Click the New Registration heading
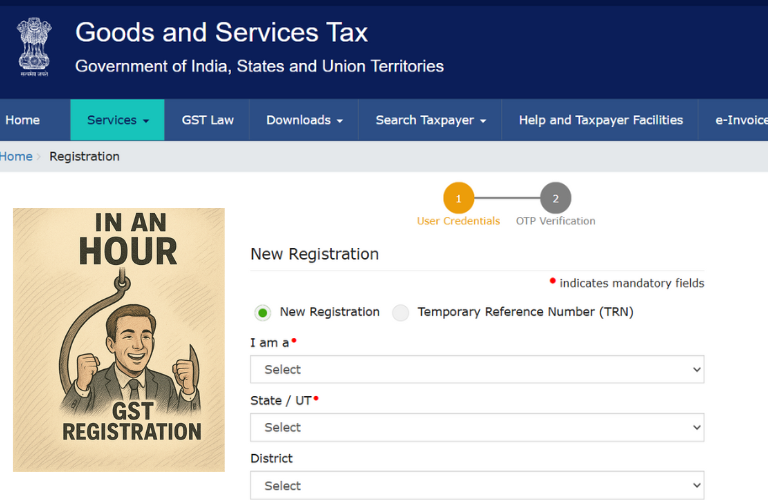 click(314, 254)
